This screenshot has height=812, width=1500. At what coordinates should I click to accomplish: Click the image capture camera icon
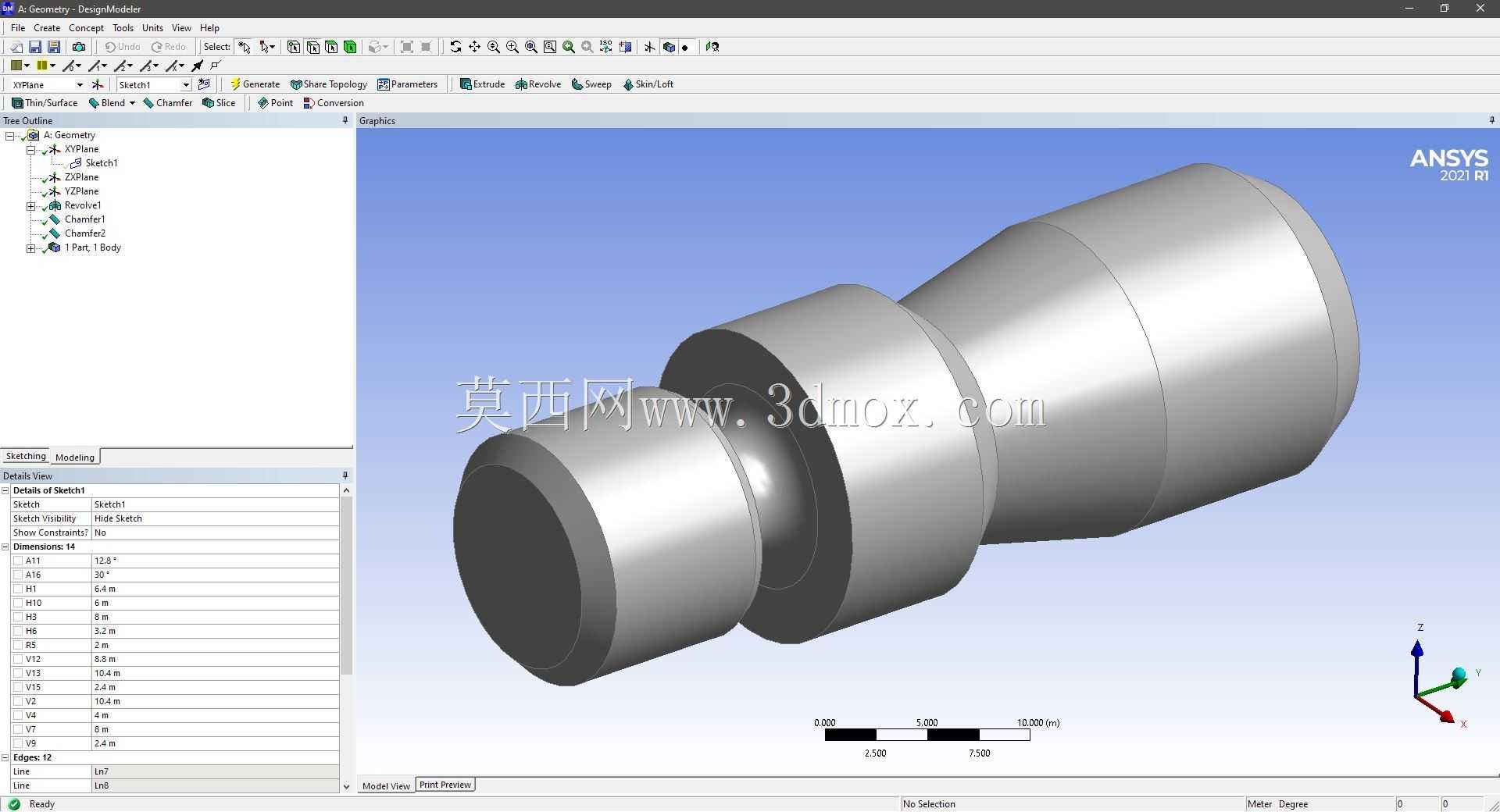78,47
